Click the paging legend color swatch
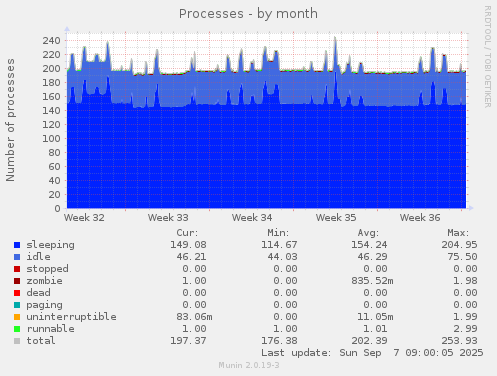Screen dimensions: 497x376 click(17, 305)
